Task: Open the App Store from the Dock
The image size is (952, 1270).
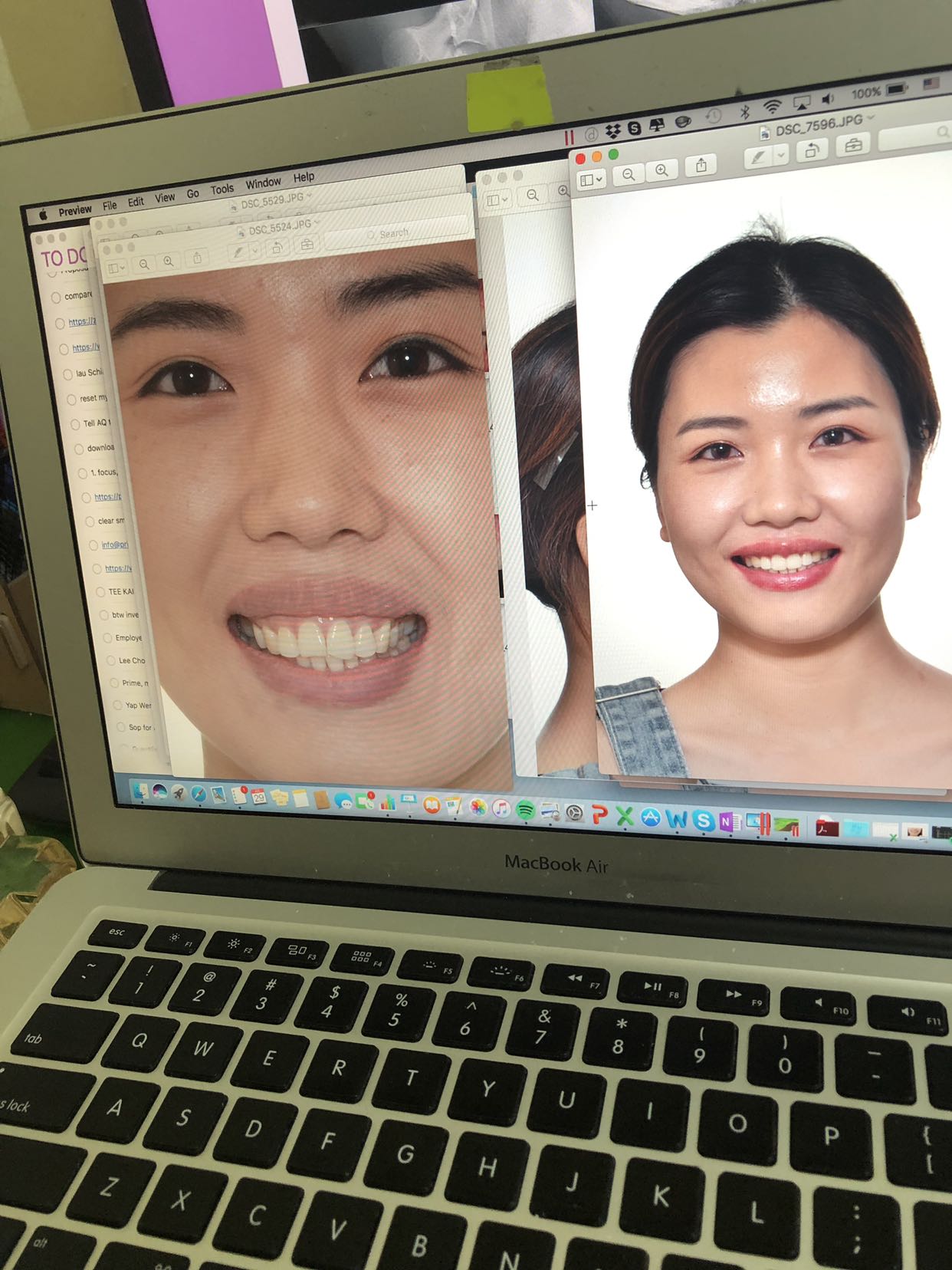Action: [x=650, y=818]
